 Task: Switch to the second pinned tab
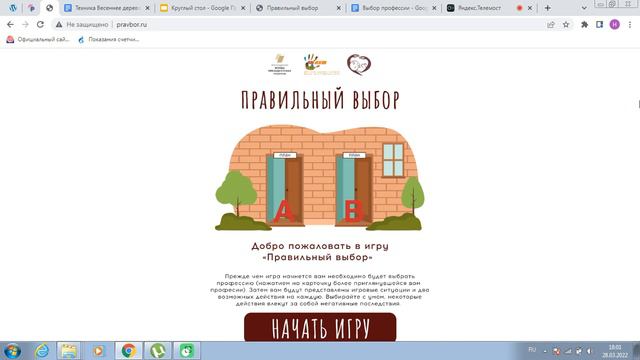(x=31, y=8)
